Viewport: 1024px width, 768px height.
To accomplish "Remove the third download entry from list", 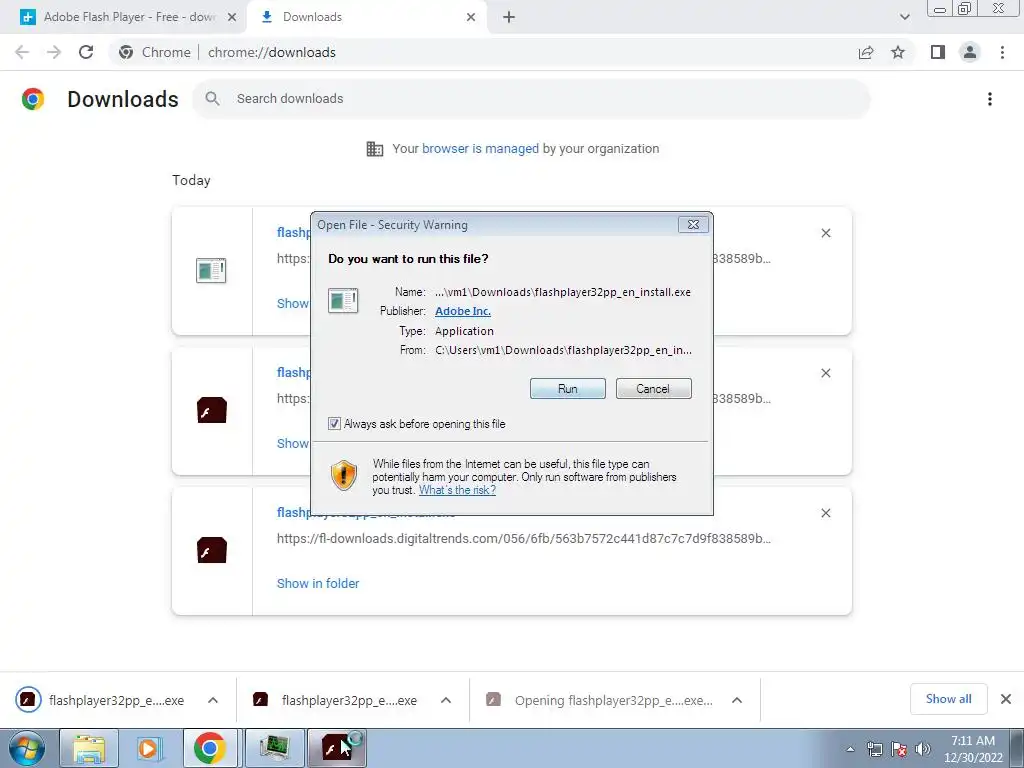I will point(825,513).
